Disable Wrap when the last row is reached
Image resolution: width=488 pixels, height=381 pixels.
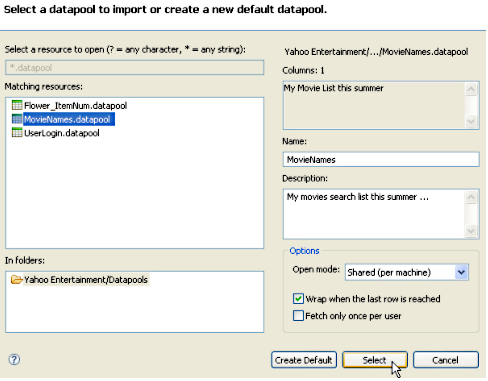pyautogui.click(x=298, y=299)
